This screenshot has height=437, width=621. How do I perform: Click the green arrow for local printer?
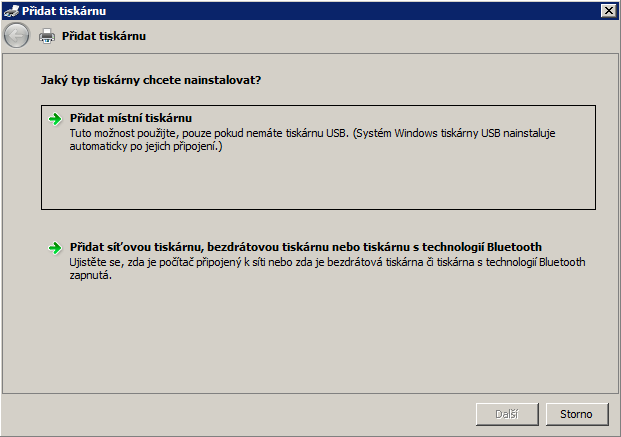55,119
